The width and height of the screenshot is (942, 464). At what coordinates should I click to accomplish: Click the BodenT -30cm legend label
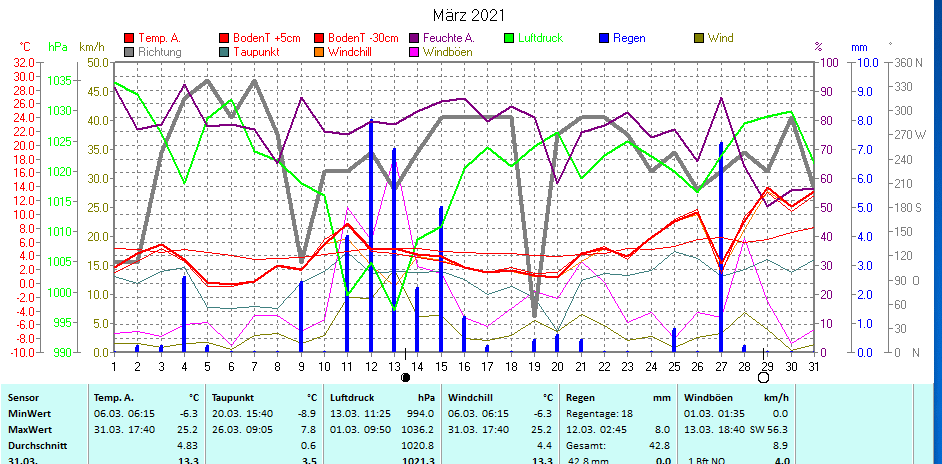point(363,38)
